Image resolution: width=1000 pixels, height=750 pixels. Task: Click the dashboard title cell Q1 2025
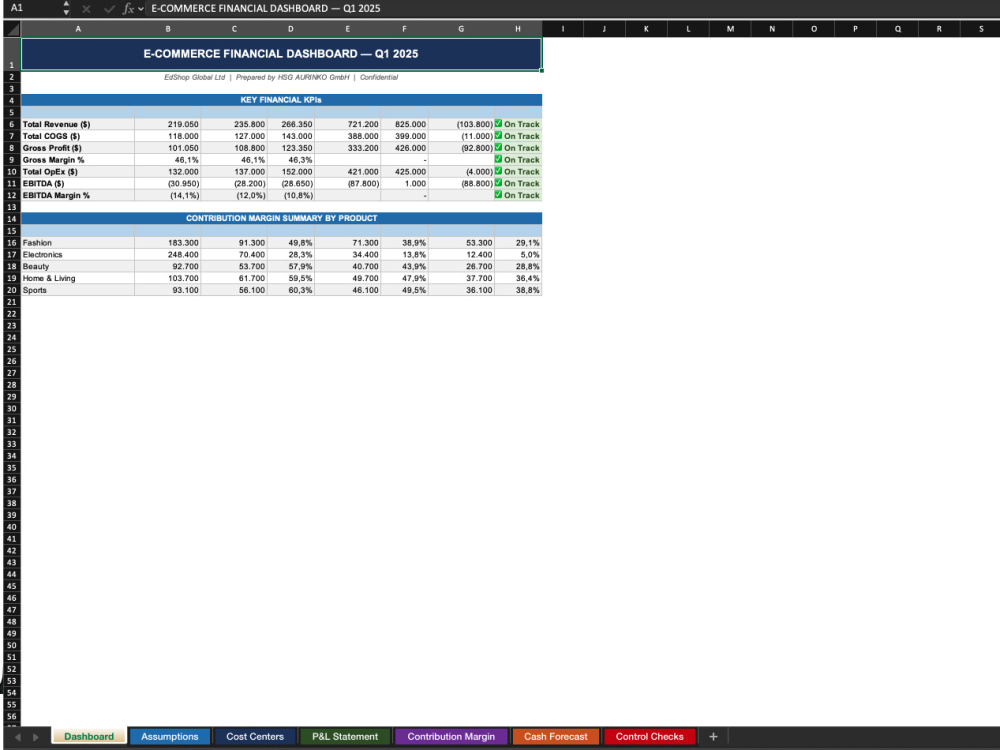pos(281,54)
